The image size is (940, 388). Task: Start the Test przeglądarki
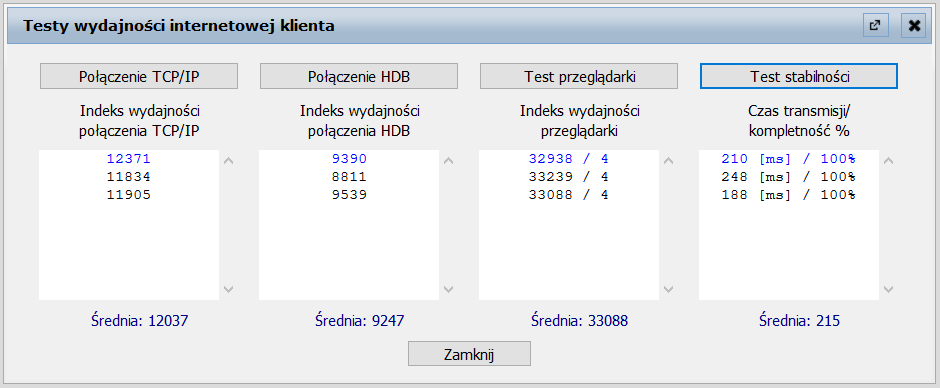(x=579, y=77)
